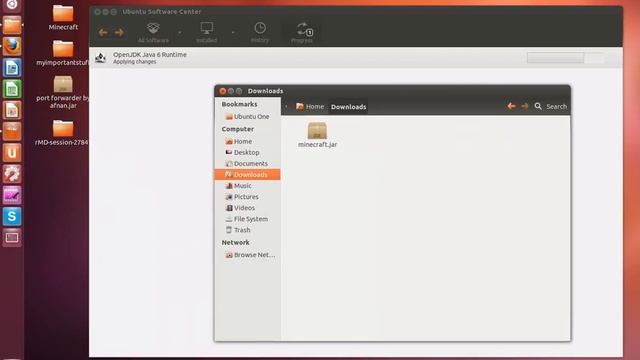Click the OpenJDK install progress bar
The image size is (640, 360).
point(565,58)
